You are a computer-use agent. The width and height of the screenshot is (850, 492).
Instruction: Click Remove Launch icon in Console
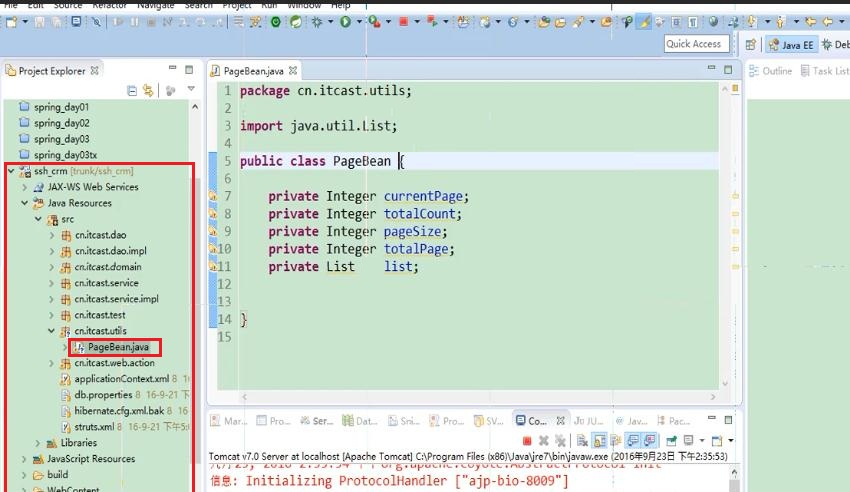pos(544,441)
